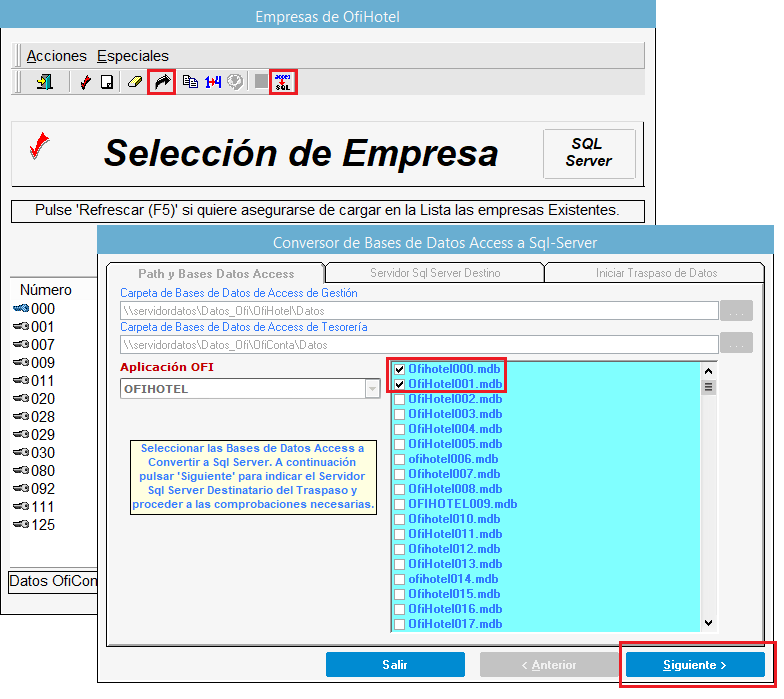The width and height of the screenshot is (784, 699).
Task: Uncheck Ofihotel000.mdb checkbox
Action: click(x=400, y=370)
